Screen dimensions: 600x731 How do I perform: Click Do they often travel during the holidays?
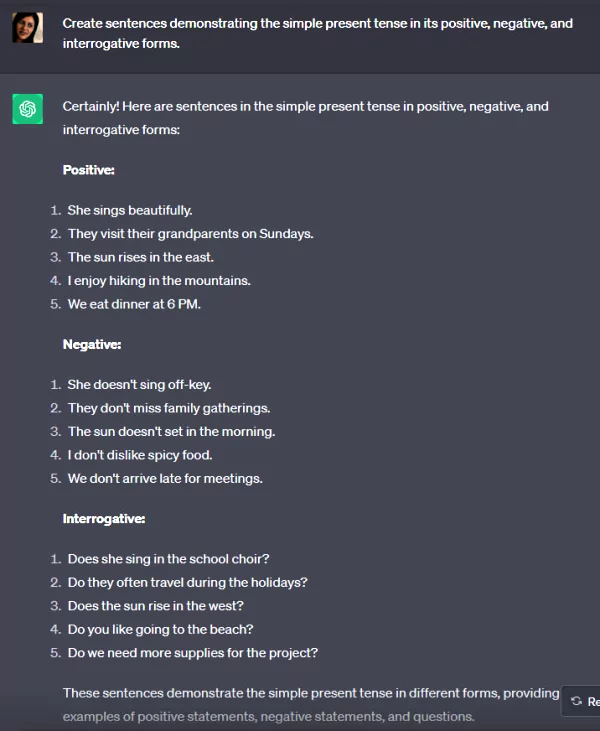click(187, 582)
